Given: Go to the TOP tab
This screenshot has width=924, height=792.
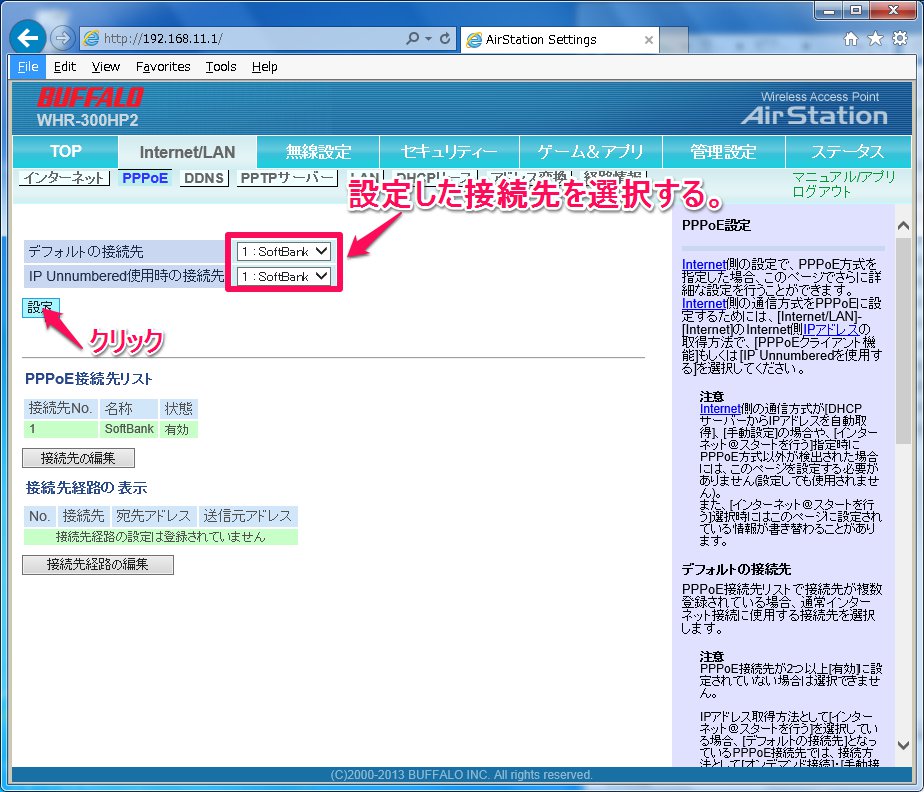Looking at the screenshot, I should 65,151.
